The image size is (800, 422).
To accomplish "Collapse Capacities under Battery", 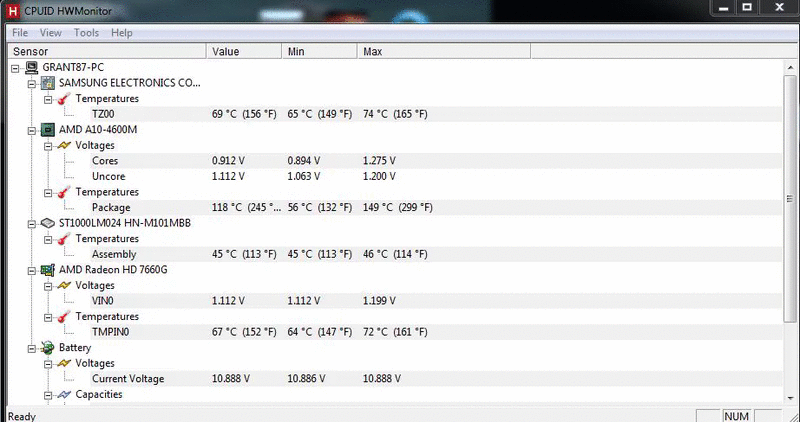I will click(x=48, y=395).
